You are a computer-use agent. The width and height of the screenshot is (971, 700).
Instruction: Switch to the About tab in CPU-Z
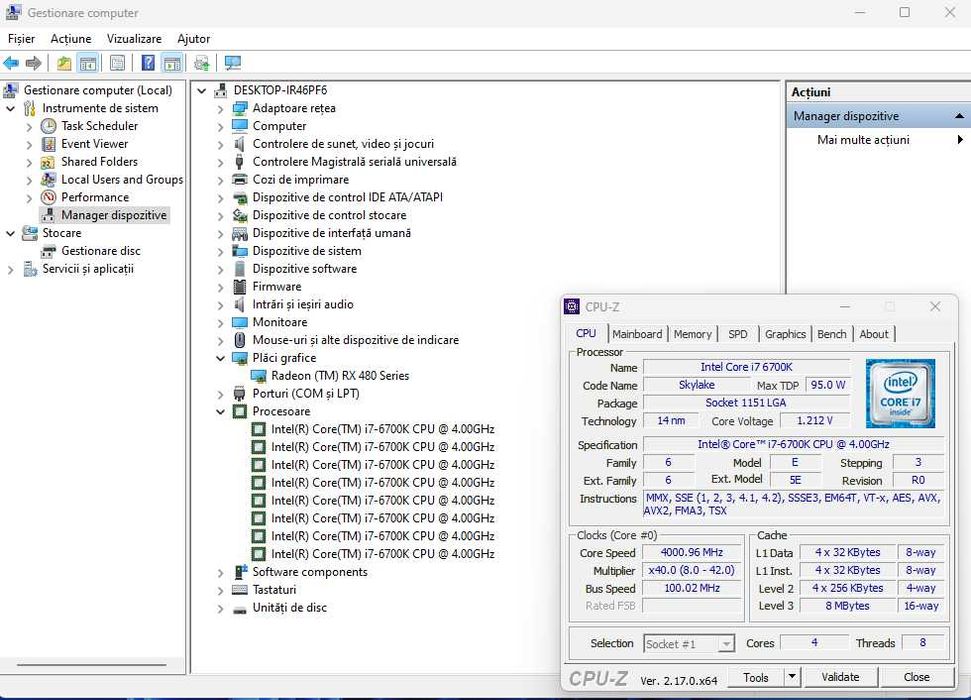pos(874,334)
